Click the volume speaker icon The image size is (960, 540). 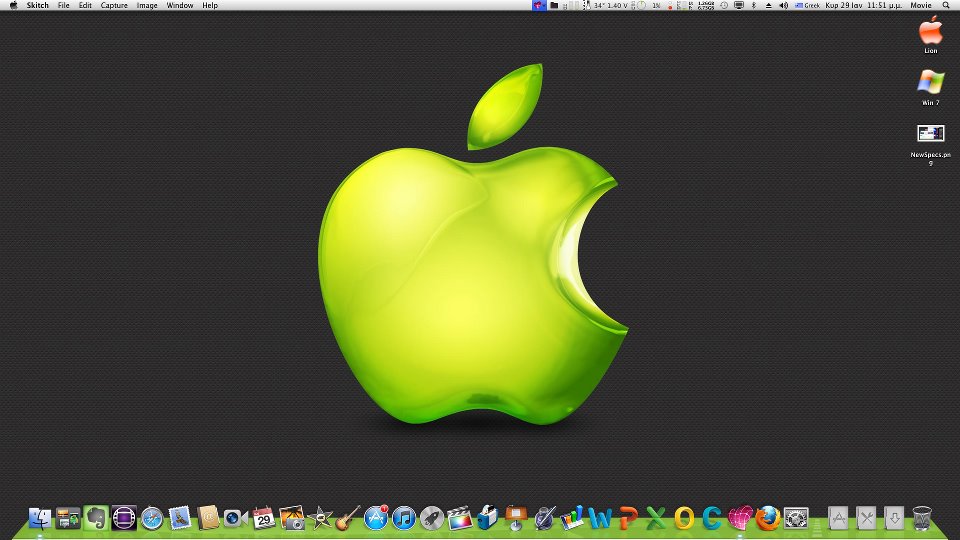click(784, 5)
